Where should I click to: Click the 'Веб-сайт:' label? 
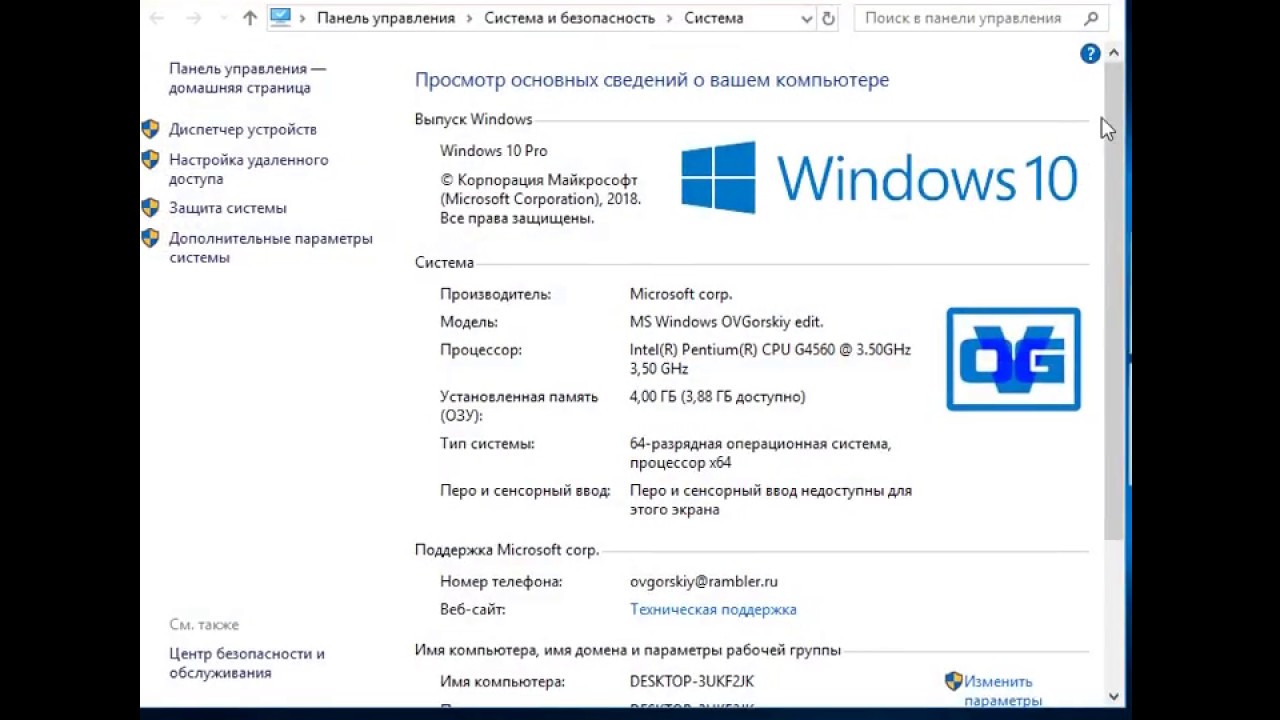472,609
